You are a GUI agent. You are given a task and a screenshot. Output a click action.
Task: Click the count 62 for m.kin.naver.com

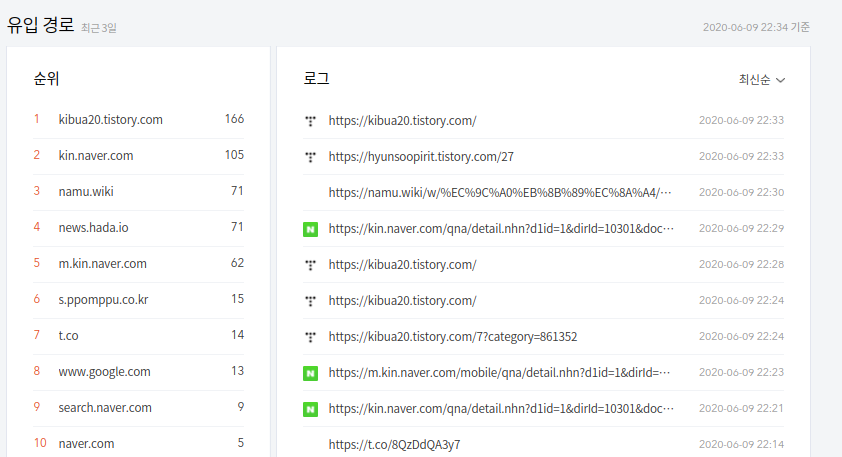(237, 263)
